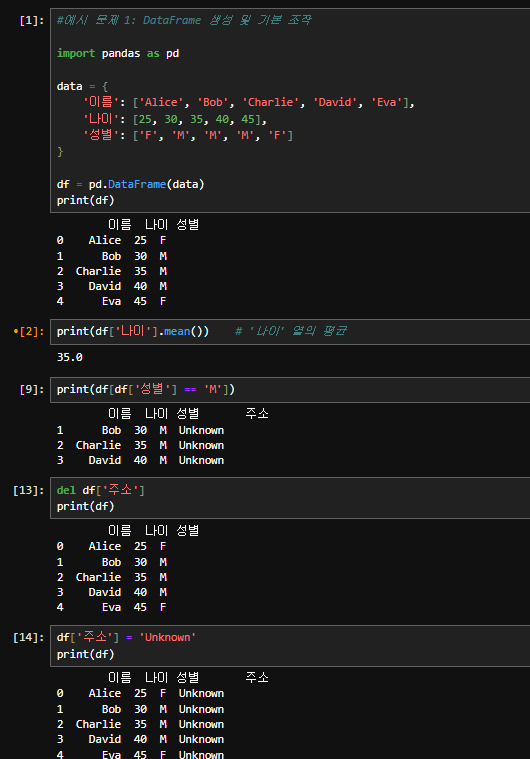This screenshot has height=759, width=530.
Task: Select the cell [9] prompt label
Action: click(31, 390)
